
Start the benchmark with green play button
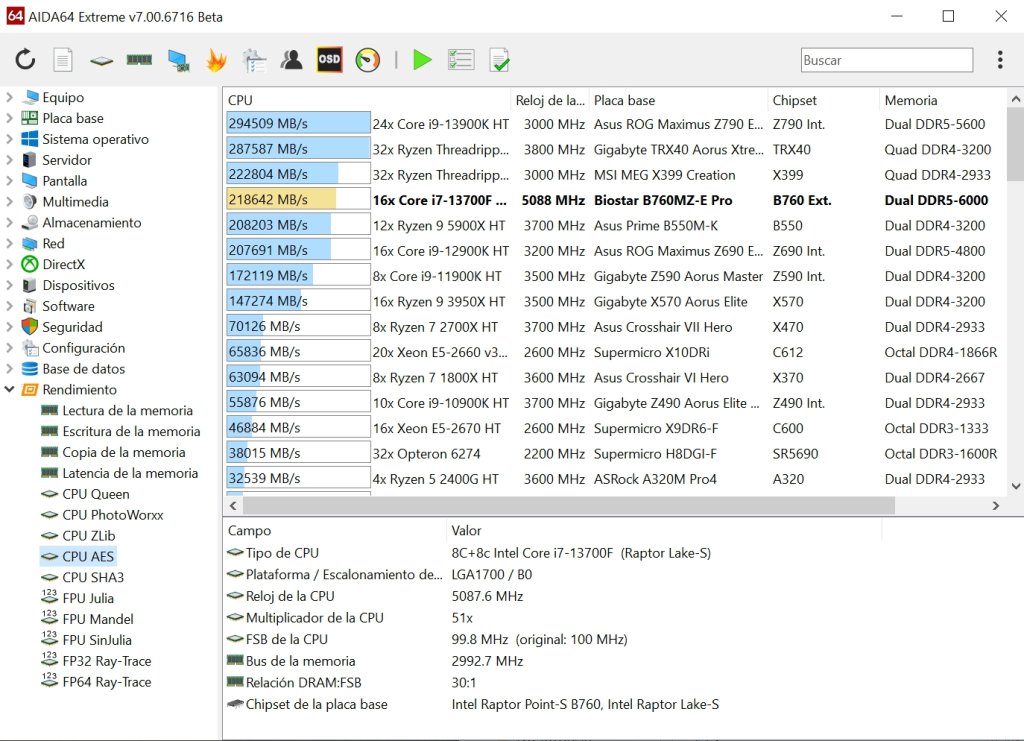[x=423, y=60]
